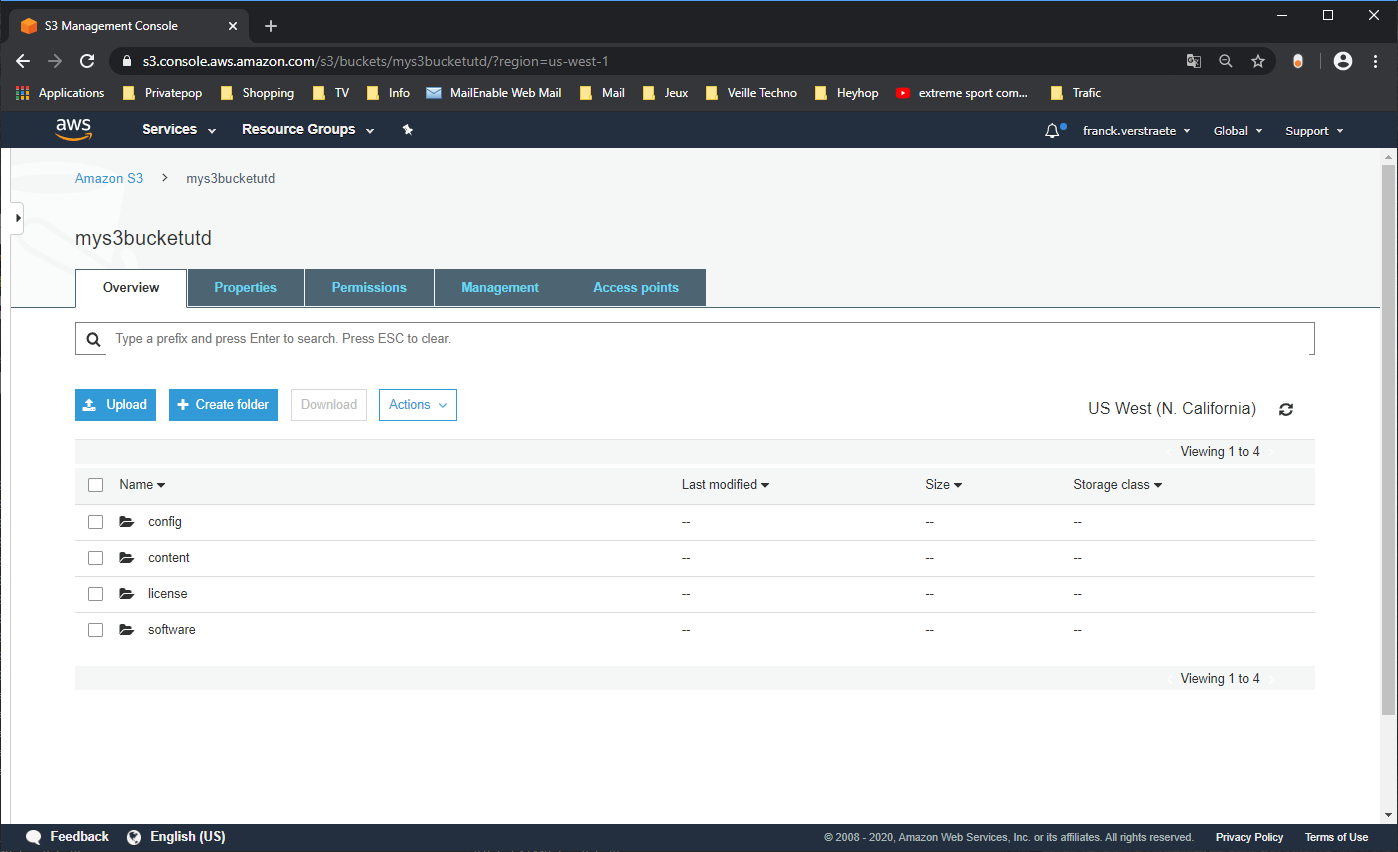1398x852 pixels.
Task: Check the content folder checkbox
Action: [x=96, y=558]
